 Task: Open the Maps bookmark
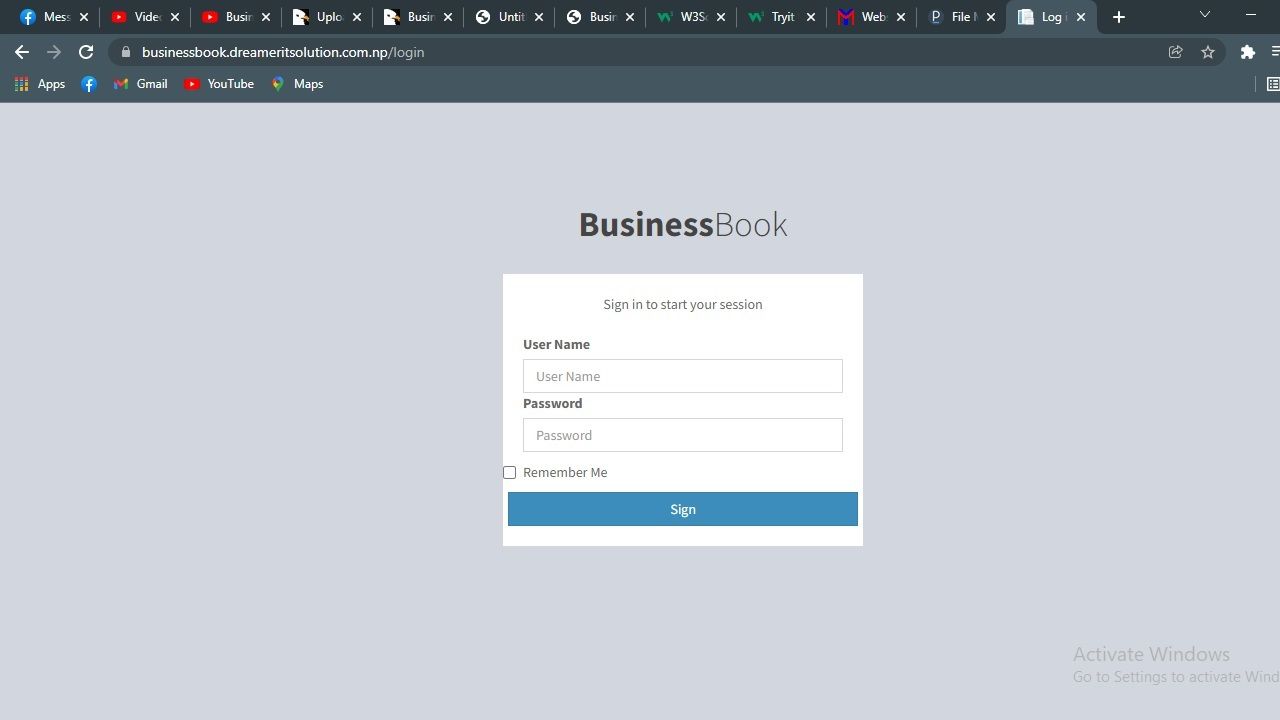pos(297,84)
